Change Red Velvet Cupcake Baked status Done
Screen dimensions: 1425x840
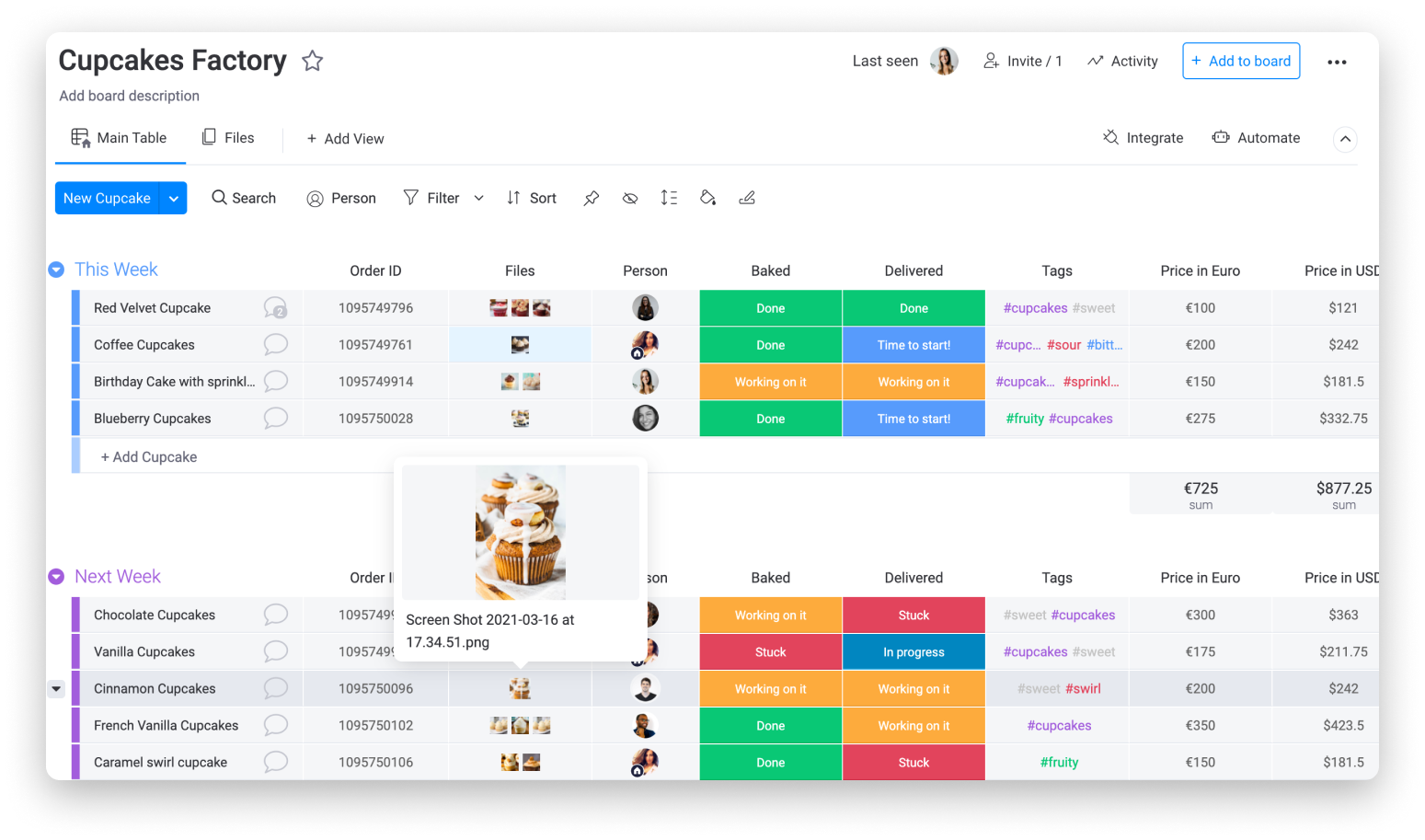click(771, 308)
